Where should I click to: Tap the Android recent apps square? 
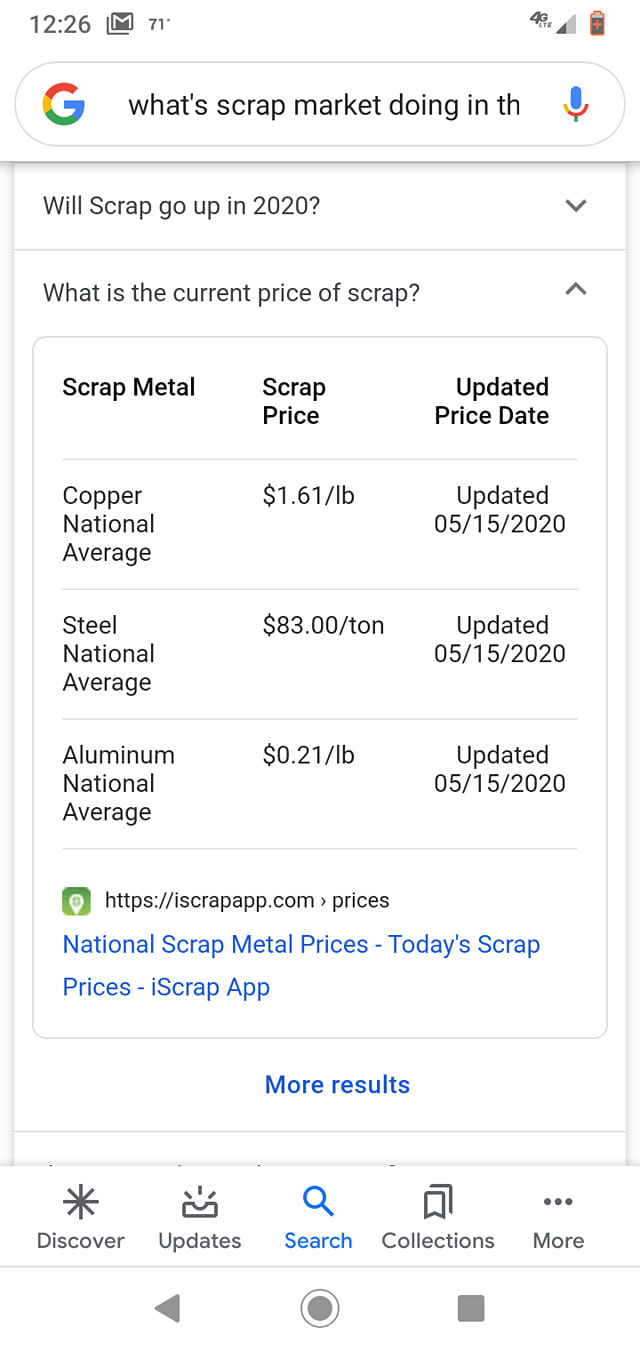470,1308
